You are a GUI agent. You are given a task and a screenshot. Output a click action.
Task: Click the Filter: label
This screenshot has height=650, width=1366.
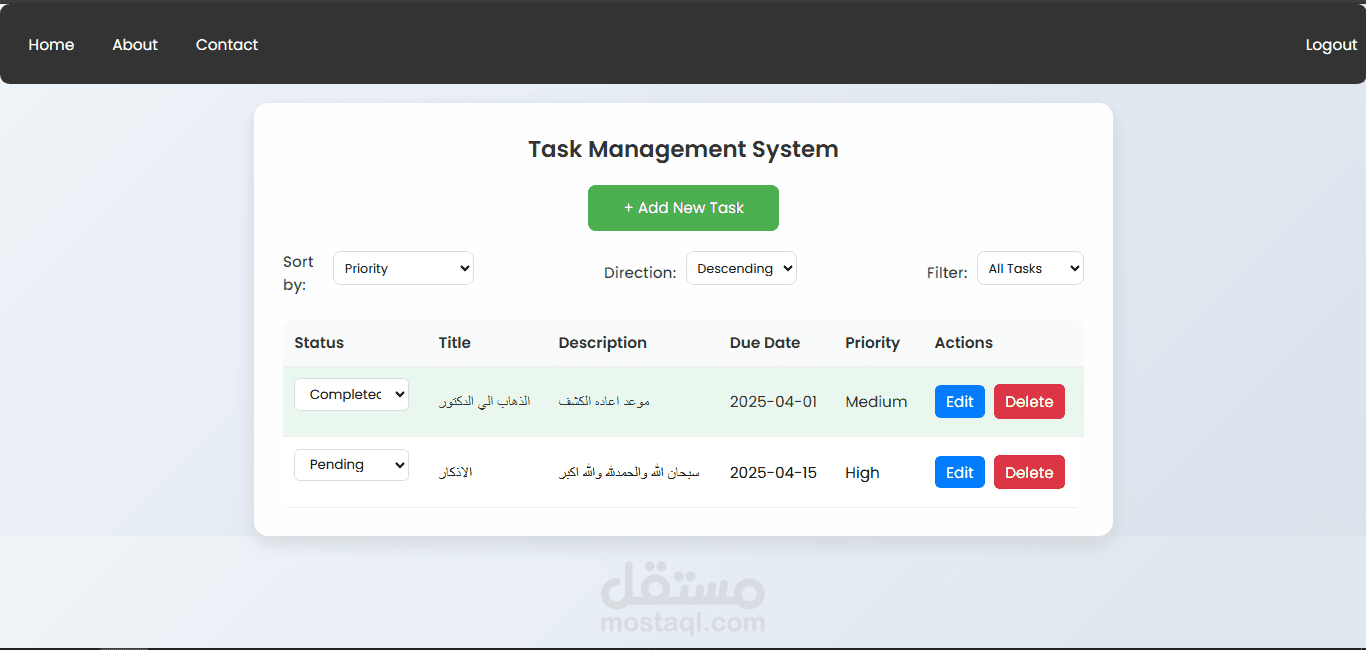[947, 272]
